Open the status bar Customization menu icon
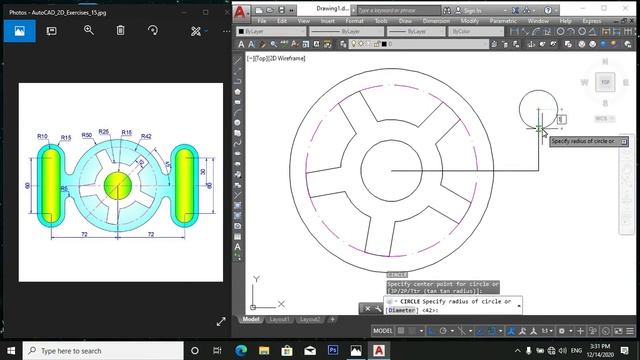This screenshot has height=360, width=640. coord(630,331)
